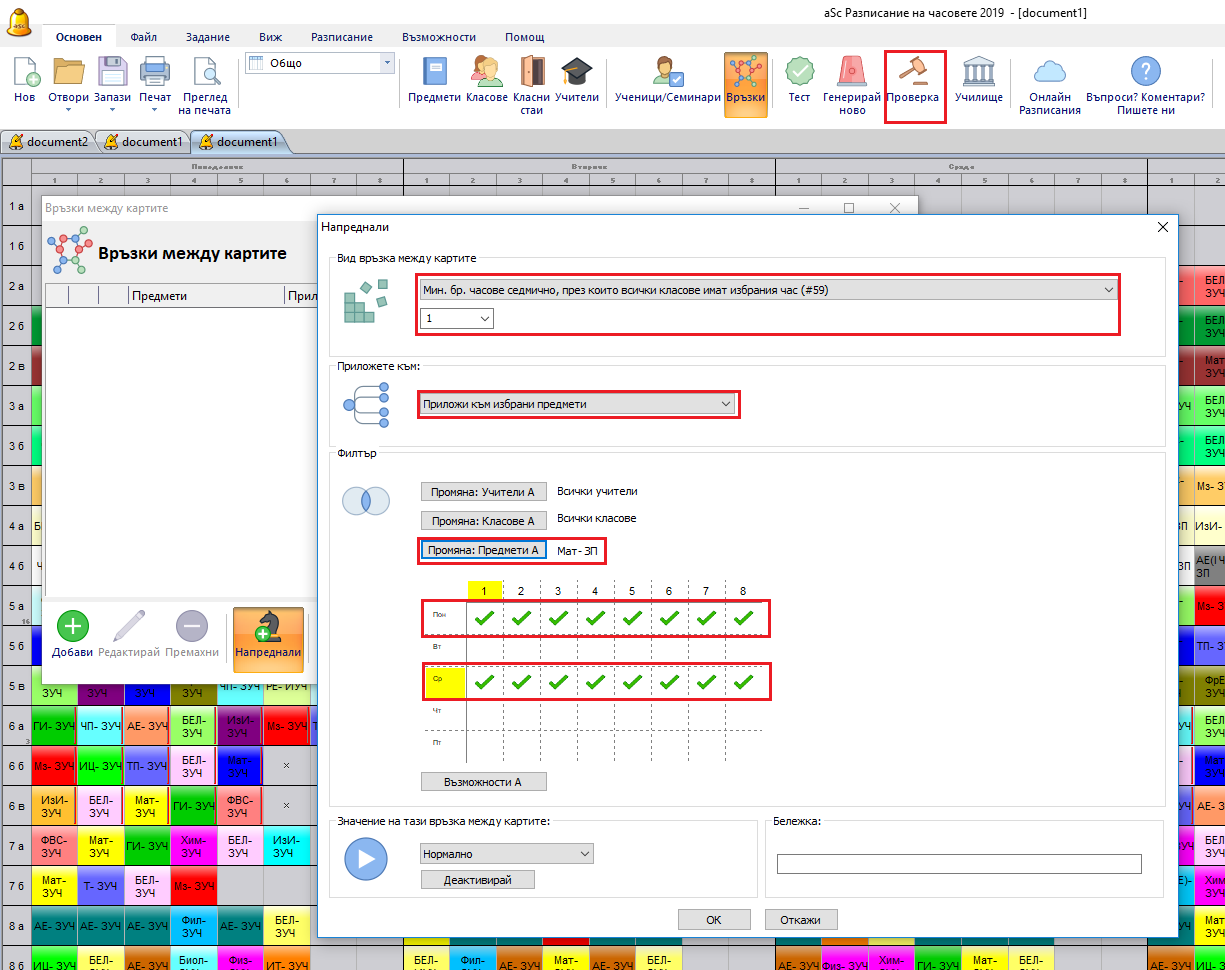The image size is (1225, 970).
Task: Open Онлайн Разписания cloud icon
Action: pyautogui.click(x=1049, y=73)
